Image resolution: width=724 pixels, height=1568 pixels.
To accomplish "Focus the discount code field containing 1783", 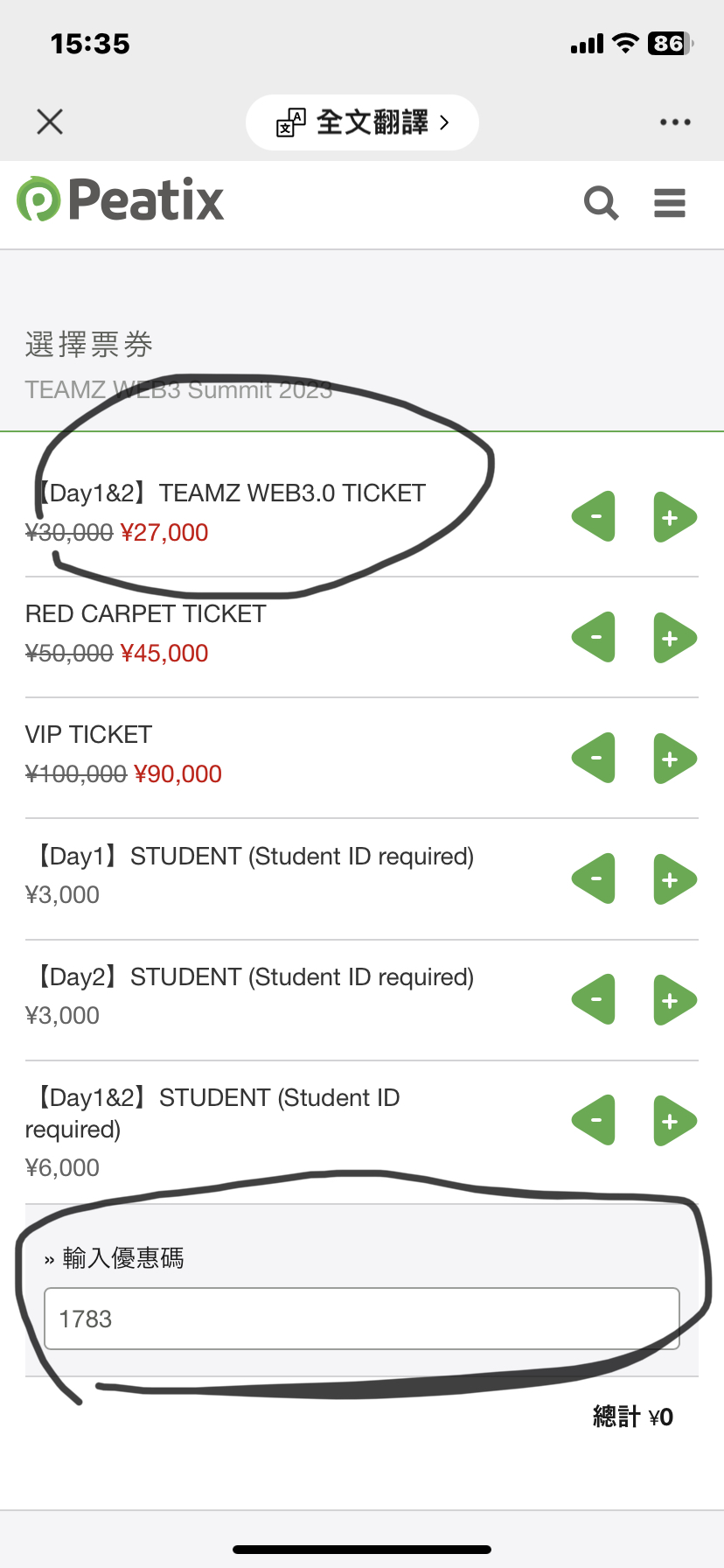I will coord(362,1319).
